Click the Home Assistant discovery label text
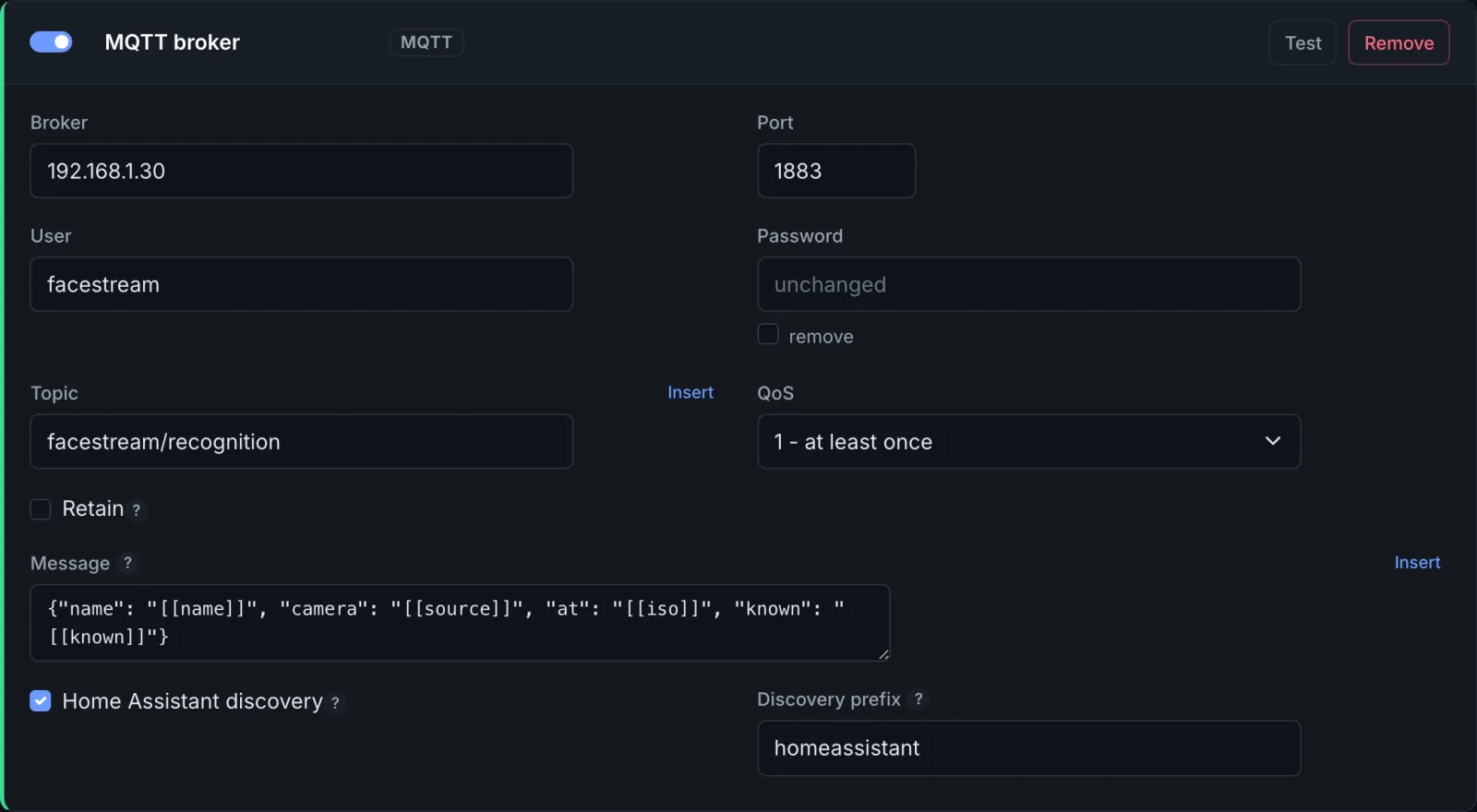Viewport: 1477px width, 812px height. pos(192,701)
